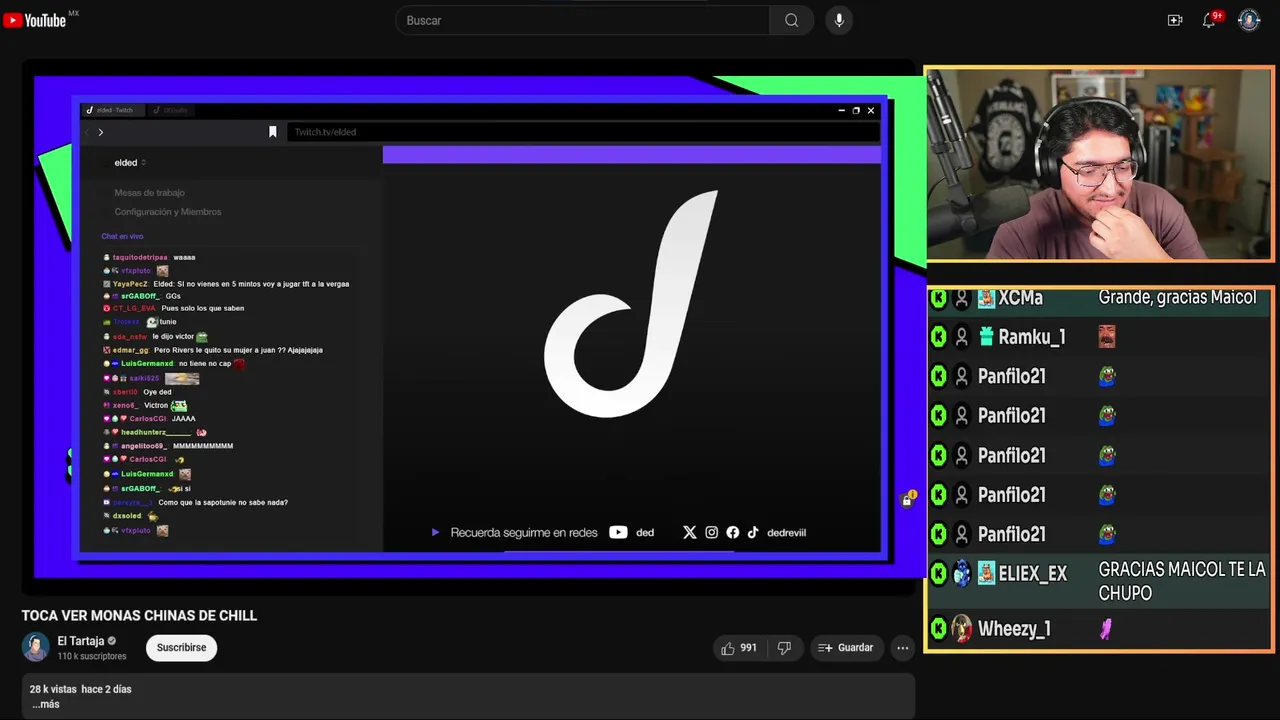Image resolution: width=1280 pixels, height=720 pixels.
Task: Click the taquitodetripaa chat username
Action: click(x=140, y=257)
